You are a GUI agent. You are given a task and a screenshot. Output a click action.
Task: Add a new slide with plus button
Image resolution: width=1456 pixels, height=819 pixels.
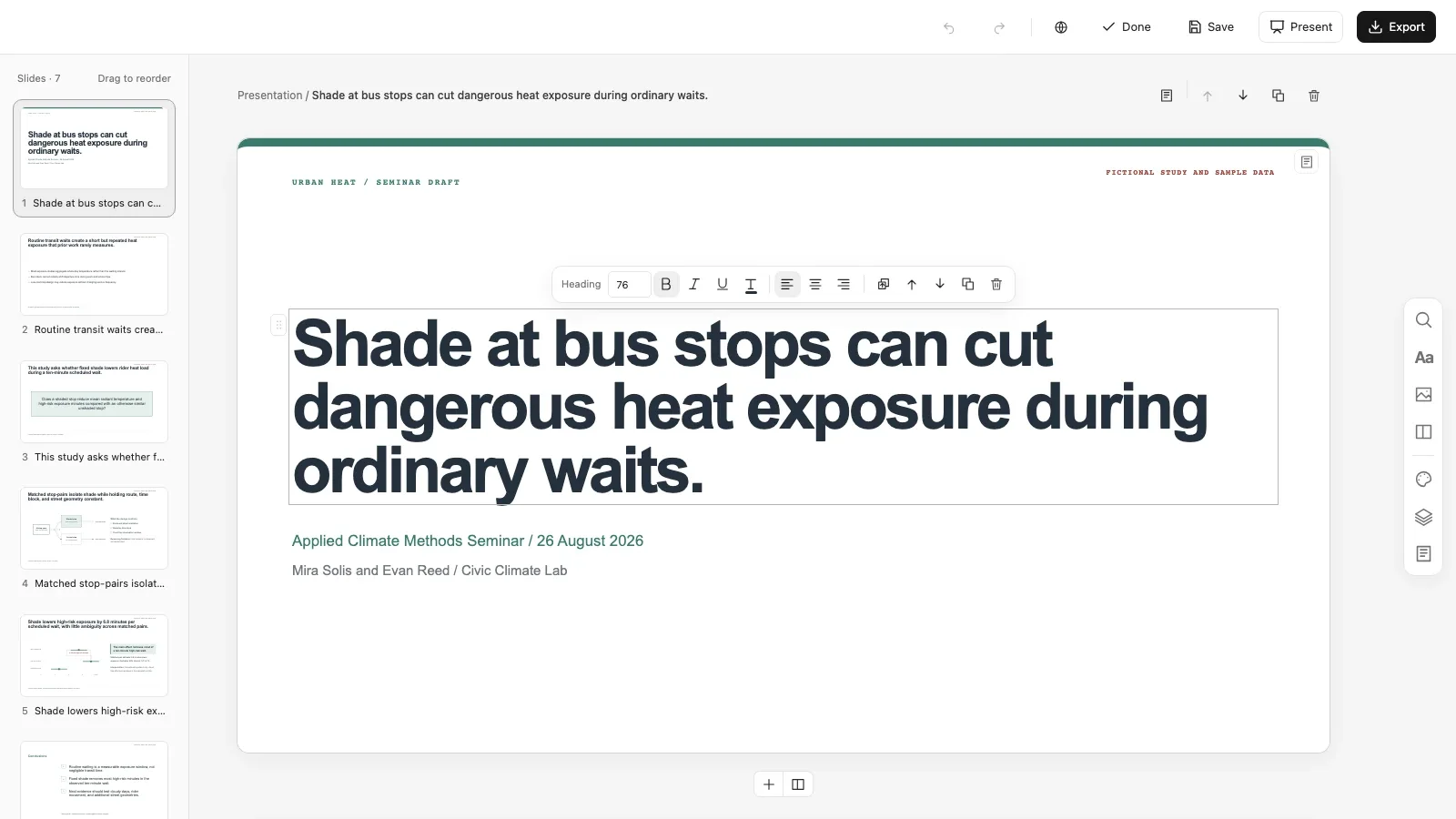[x=769, y=784]
